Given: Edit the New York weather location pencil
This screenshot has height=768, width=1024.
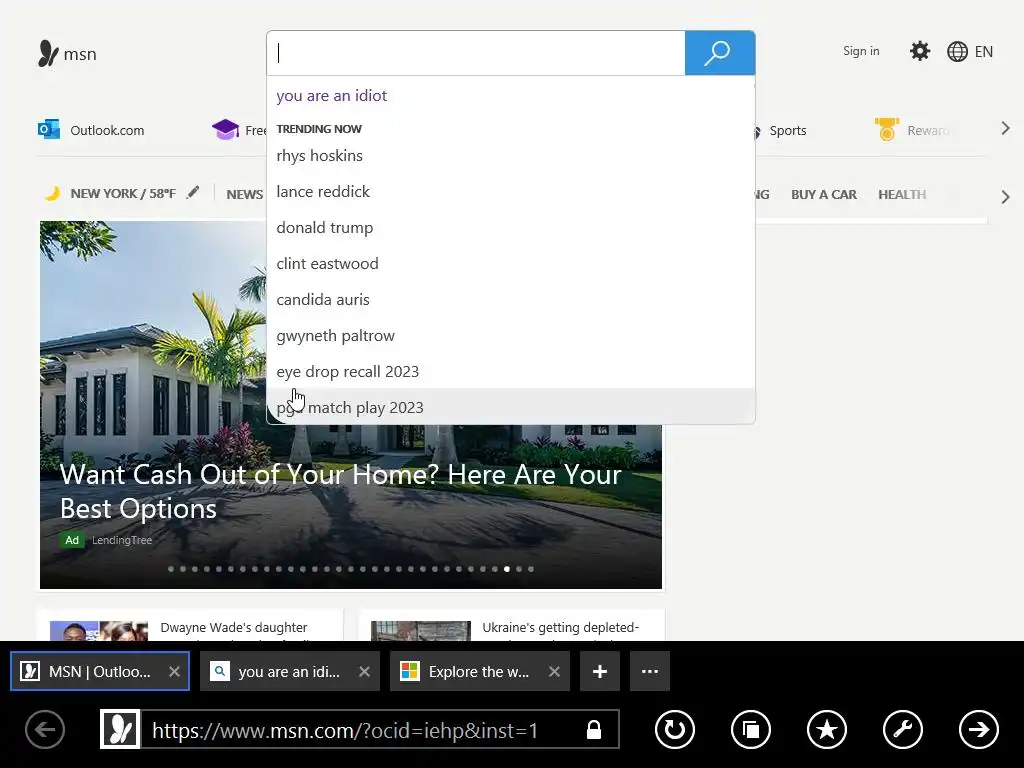Looking at the screenshot, I should [x=193, y=193].
